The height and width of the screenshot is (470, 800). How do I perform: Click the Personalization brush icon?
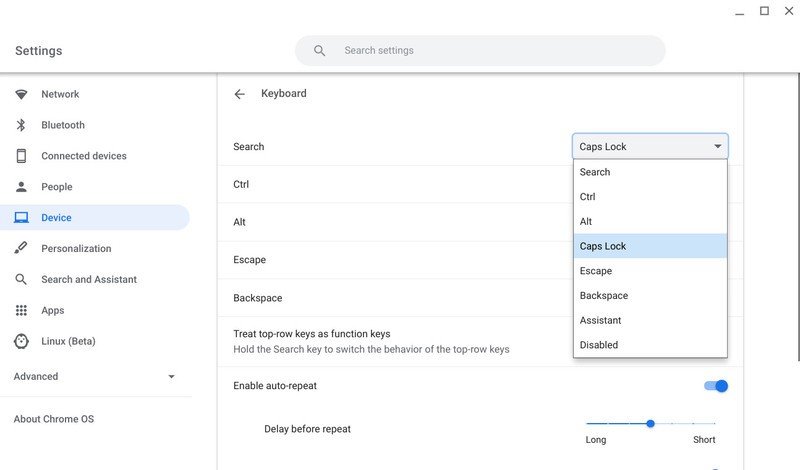point(21,248)
